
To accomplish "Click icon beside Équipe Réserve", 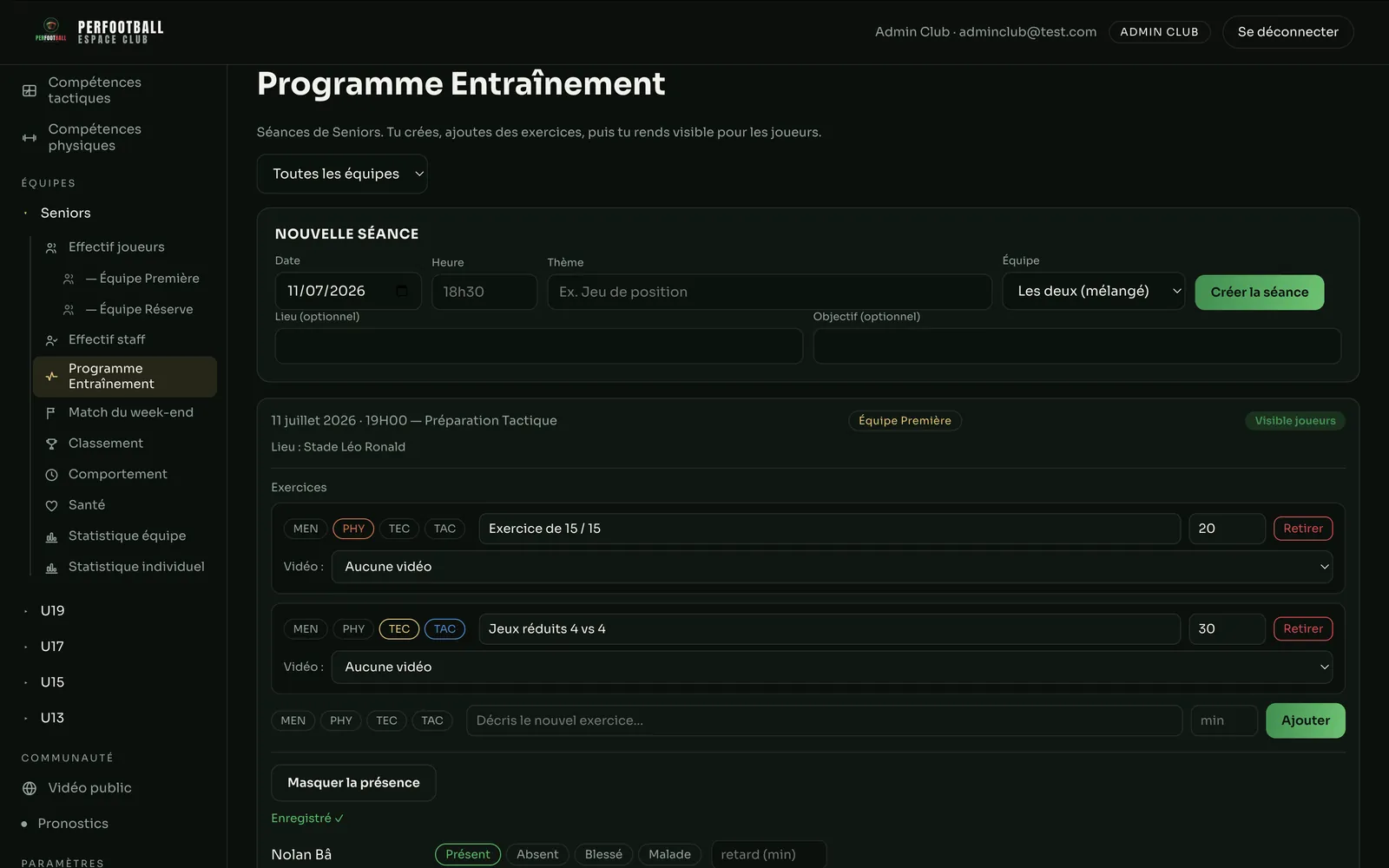I will pyautogui.click(x=69, y=310).
